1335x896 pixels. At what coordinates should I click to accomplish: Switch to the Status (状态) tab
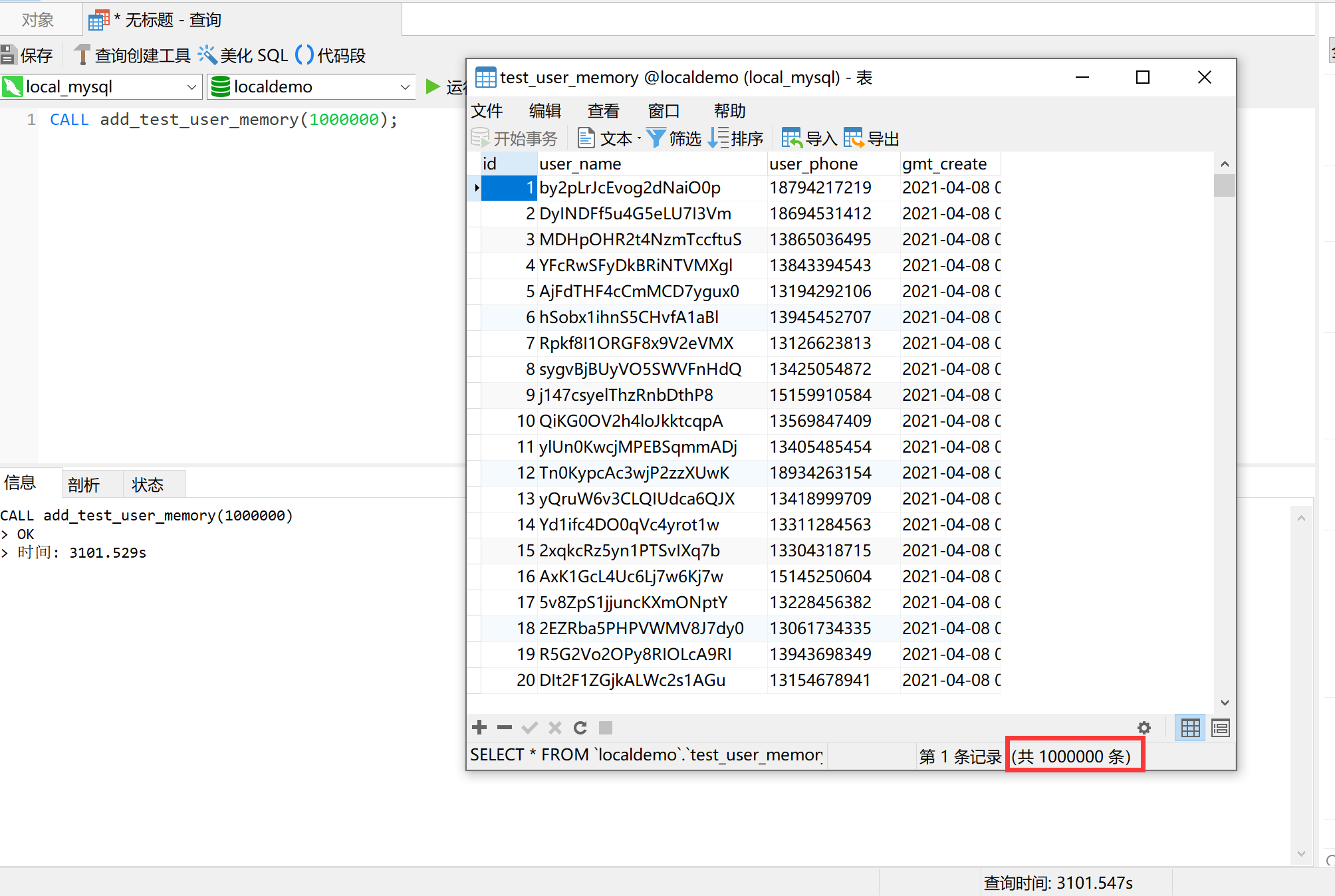(x=148, y=485)
